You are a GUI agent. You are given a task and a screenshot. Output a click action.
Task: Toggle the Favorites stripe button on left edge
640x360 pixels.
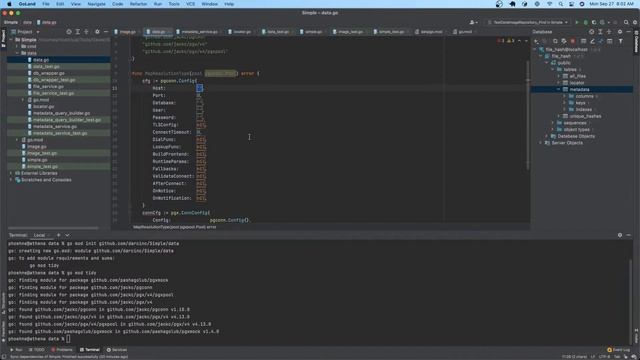3,331
